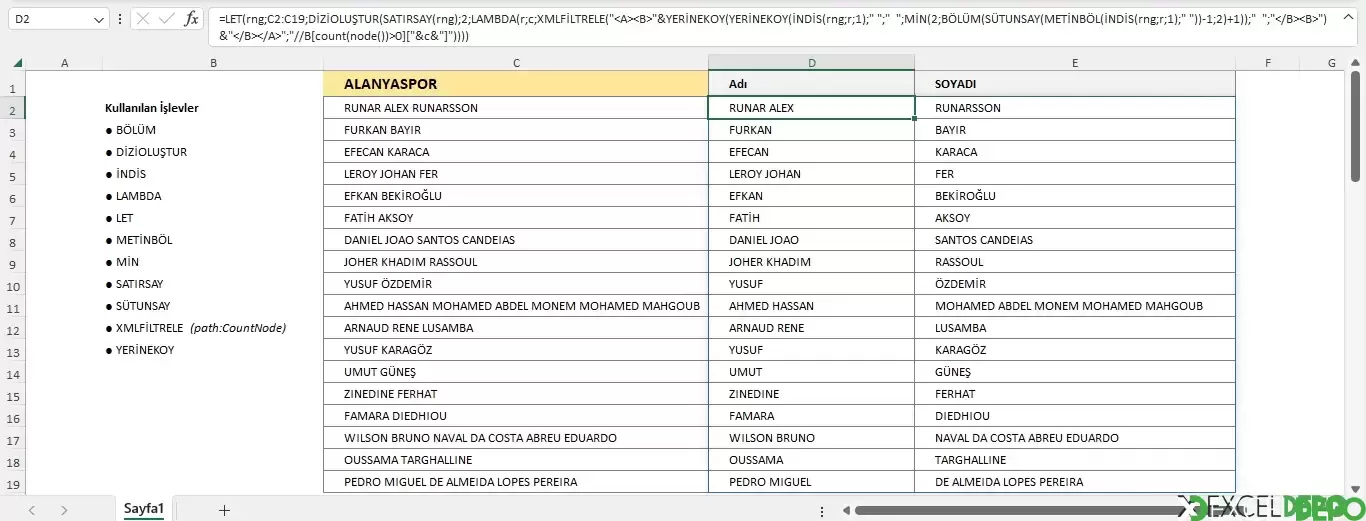
Task: Select the row 1 header
Action: (13, 89)
